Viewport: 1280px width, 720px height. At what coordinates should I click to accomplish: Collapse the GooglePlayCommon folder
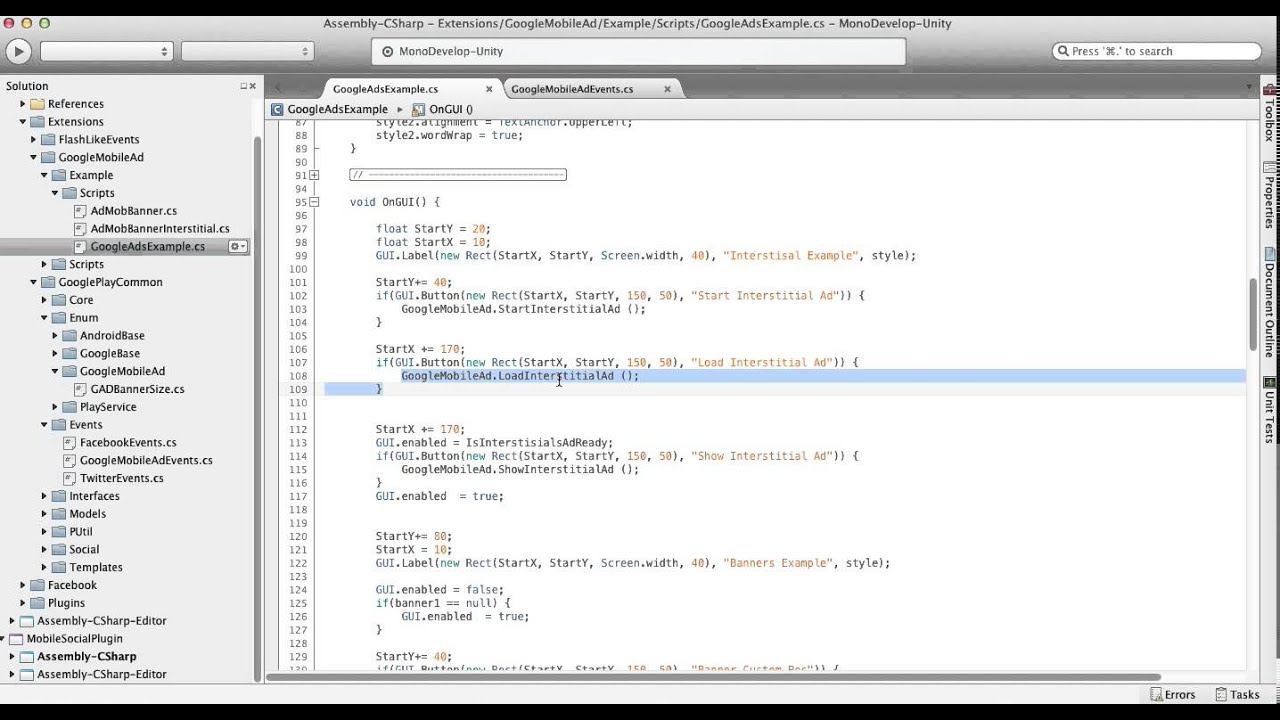click(x=33, y=282)
